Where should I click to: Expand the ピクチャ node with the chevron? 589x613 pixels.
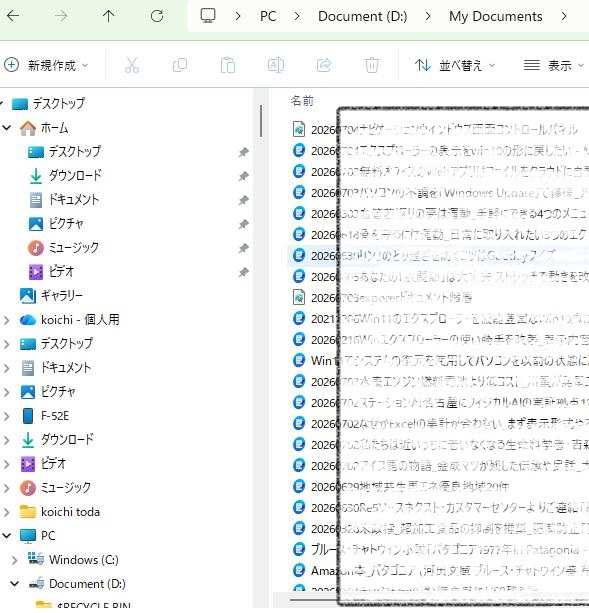7,392
